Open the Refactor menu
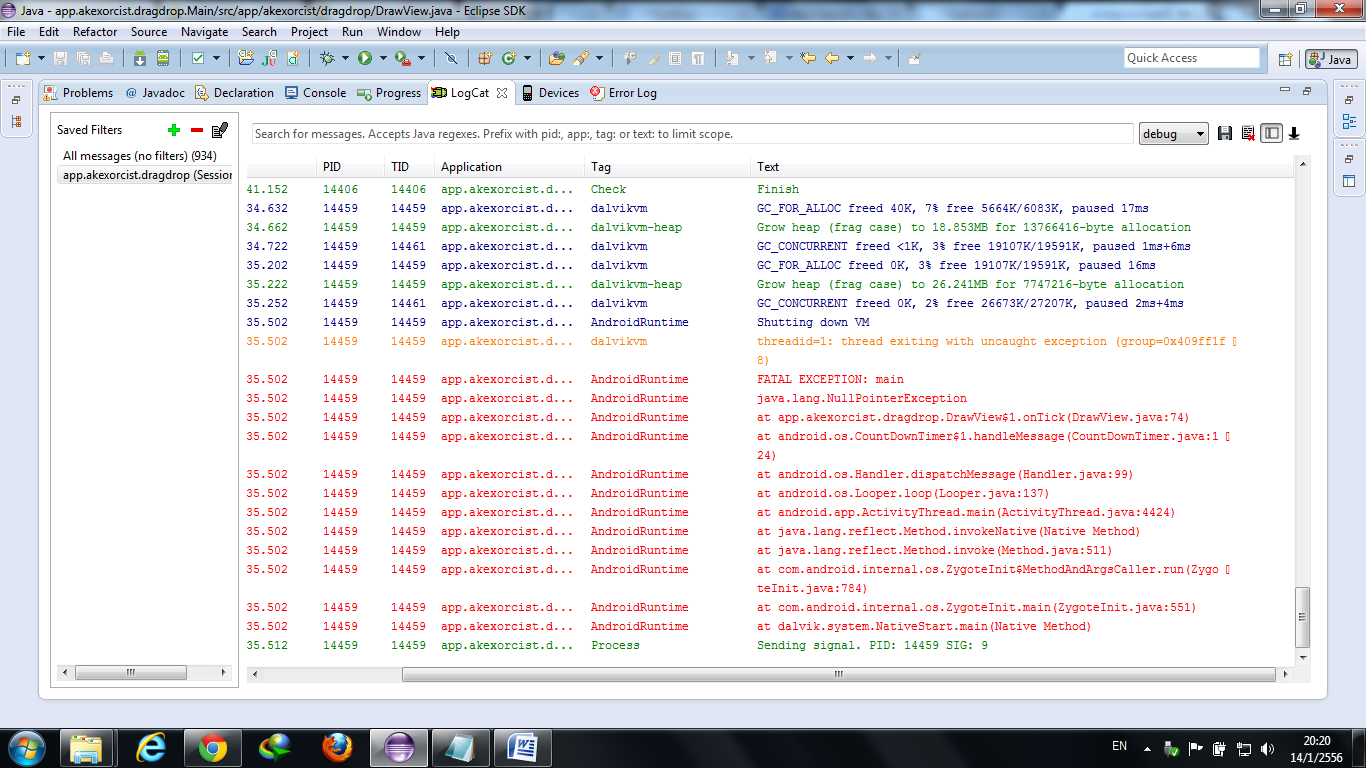Viewport: 1366px width, 768px height. (x=95, y=32)
